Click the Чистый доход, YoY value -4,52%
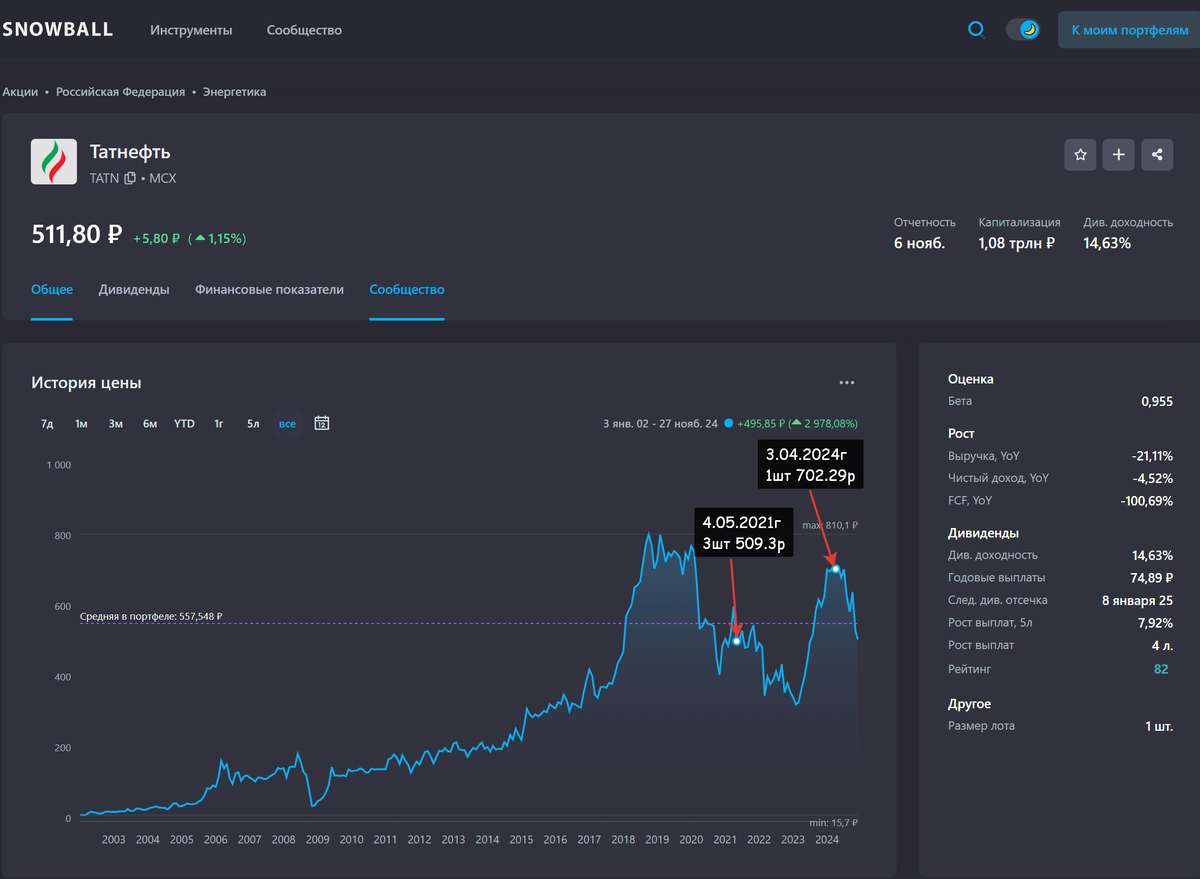The width and height of the screenshot is (1200, 879). tap(1153, 478)
